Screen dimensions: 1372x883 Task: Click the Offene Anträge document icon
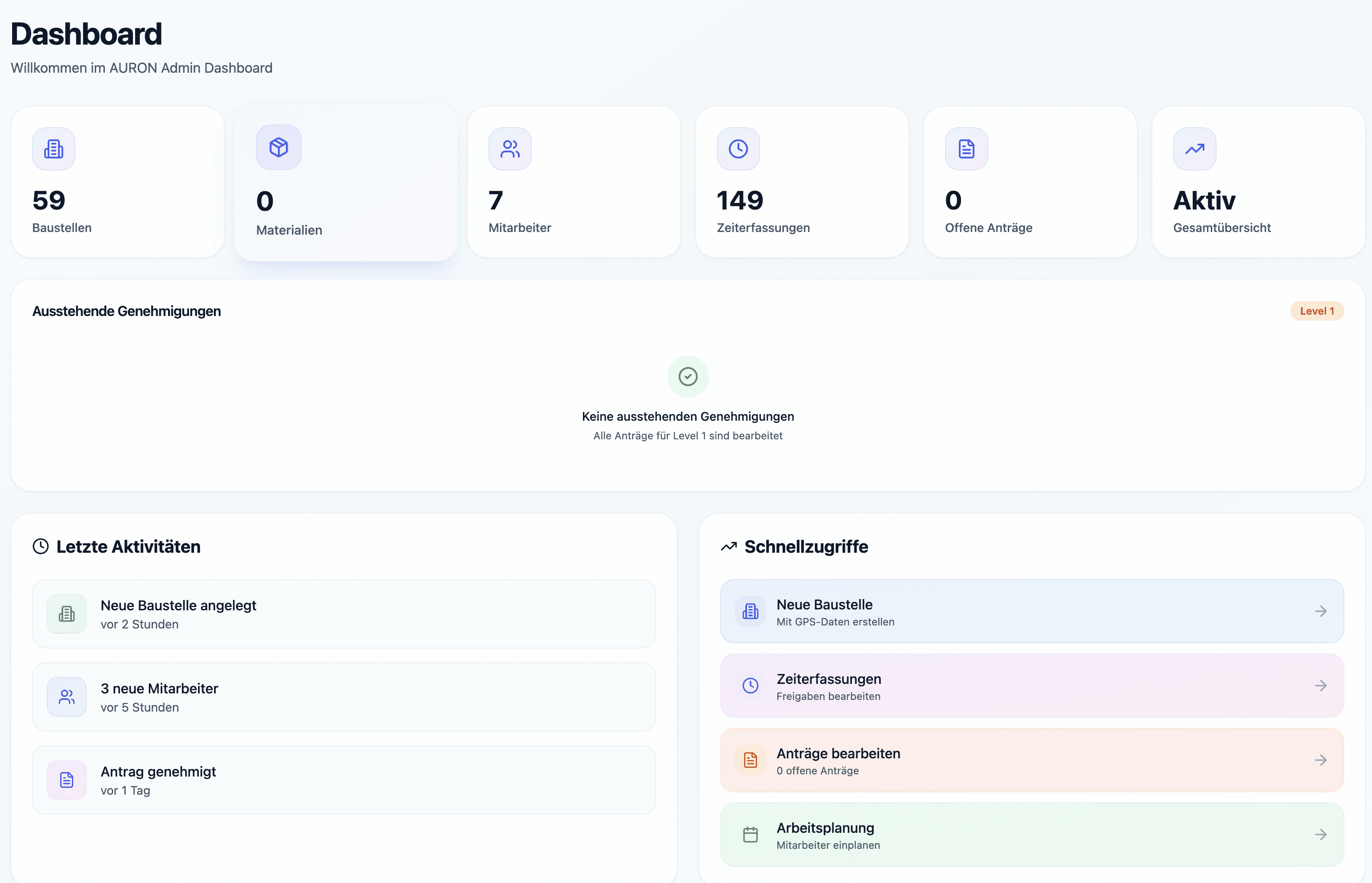[x=967, y=149]
